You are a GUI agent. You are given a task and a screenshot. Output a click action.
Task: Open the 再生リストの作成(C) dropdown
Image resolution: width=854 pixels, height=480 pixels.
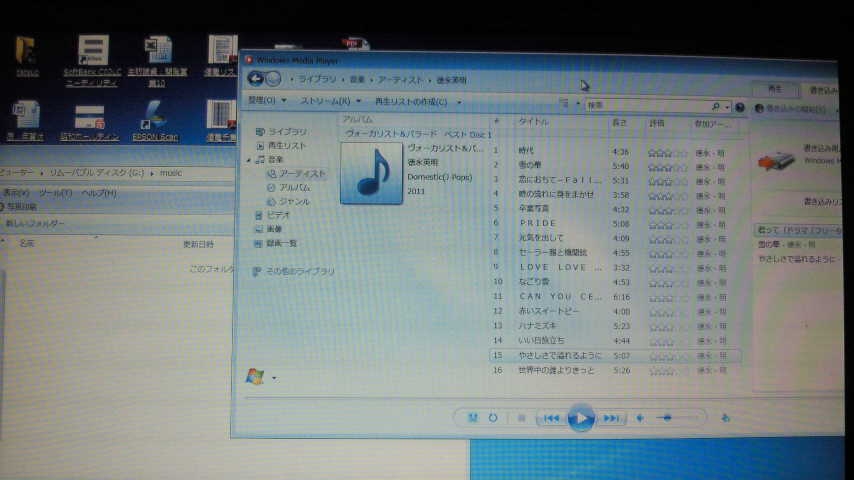[418, 101]
